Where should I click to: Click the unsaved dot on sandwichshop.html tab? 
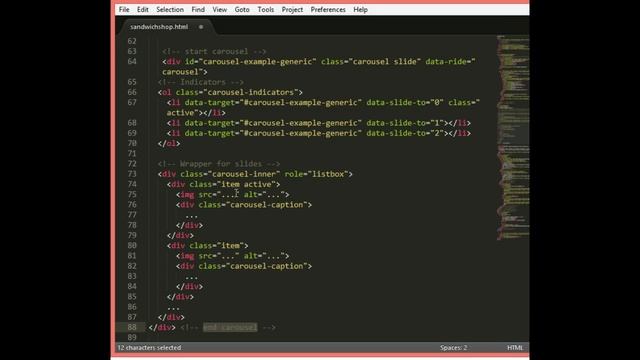(201, 27)
